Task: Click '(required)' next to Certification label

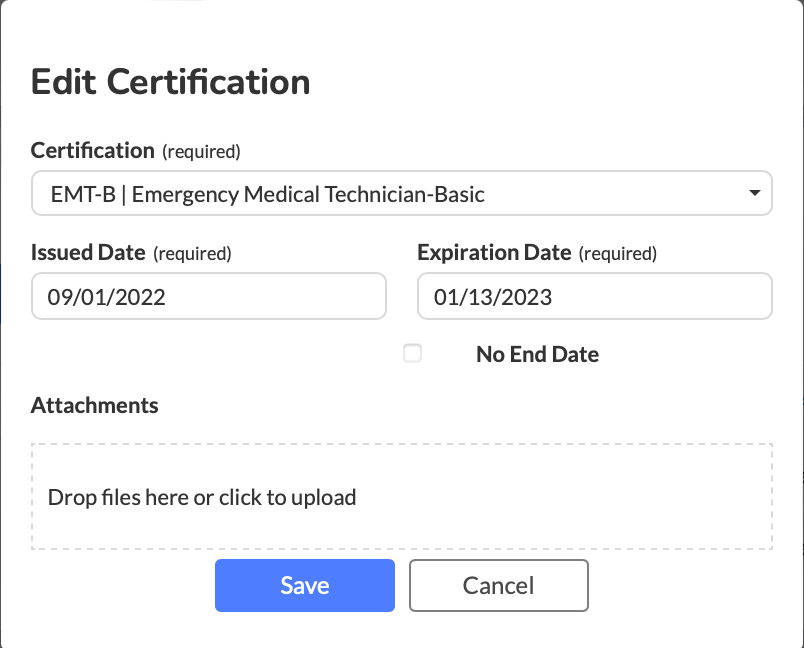Action: 201,152
